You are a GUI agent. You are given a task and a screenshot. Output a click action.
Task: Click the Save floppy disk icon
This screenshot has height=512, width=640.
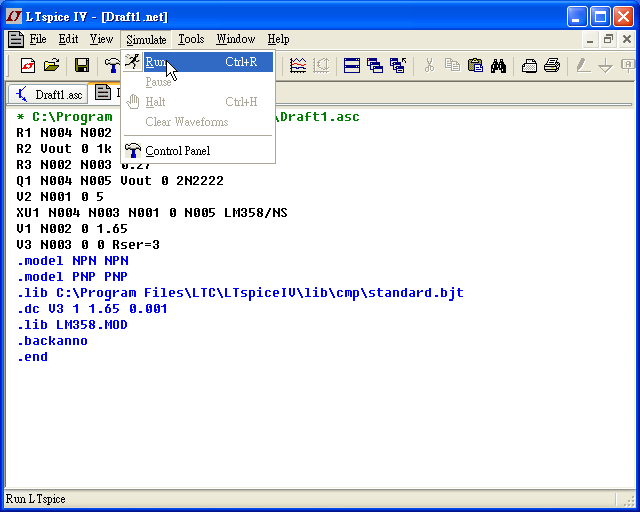pyautogui.click(x=82, y=65)
